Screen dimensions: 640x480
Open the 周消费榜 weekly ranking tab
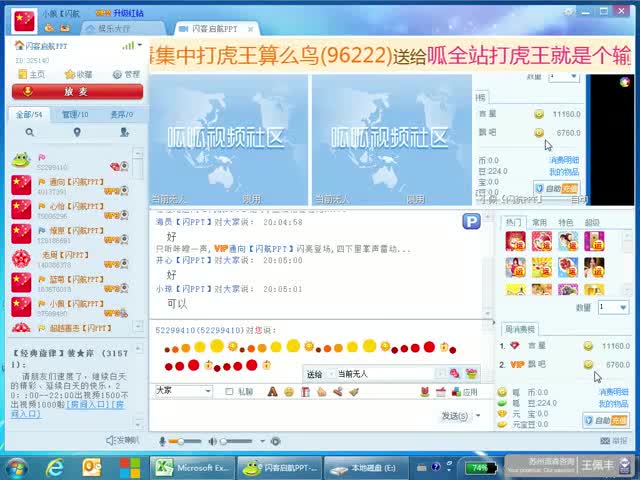520,329
